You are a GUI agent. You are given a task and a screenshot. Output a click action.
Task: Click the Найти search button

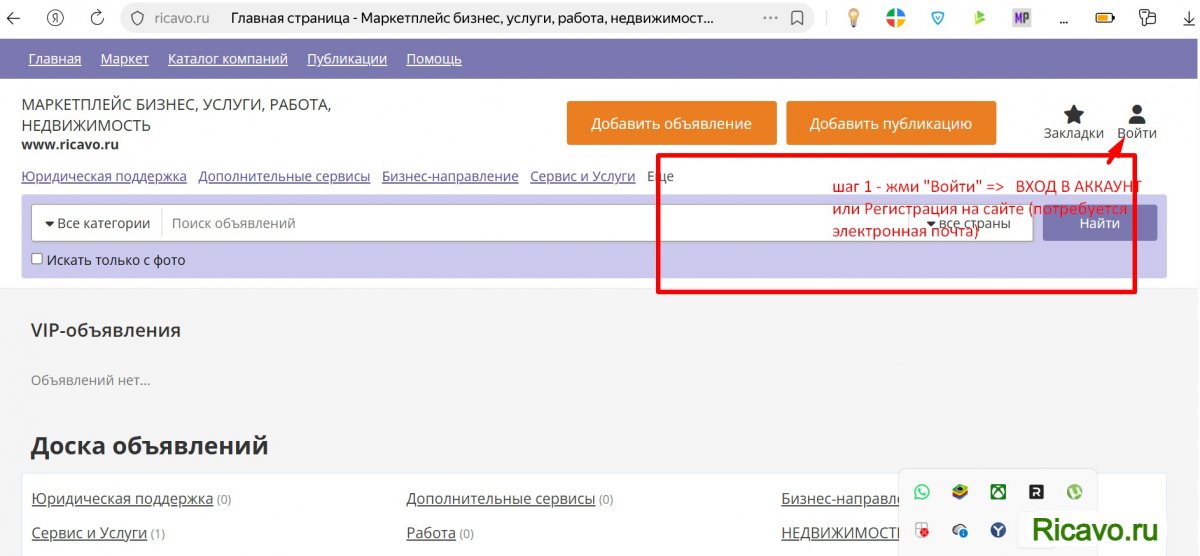pyautogui.click(x=1100, y=223)
